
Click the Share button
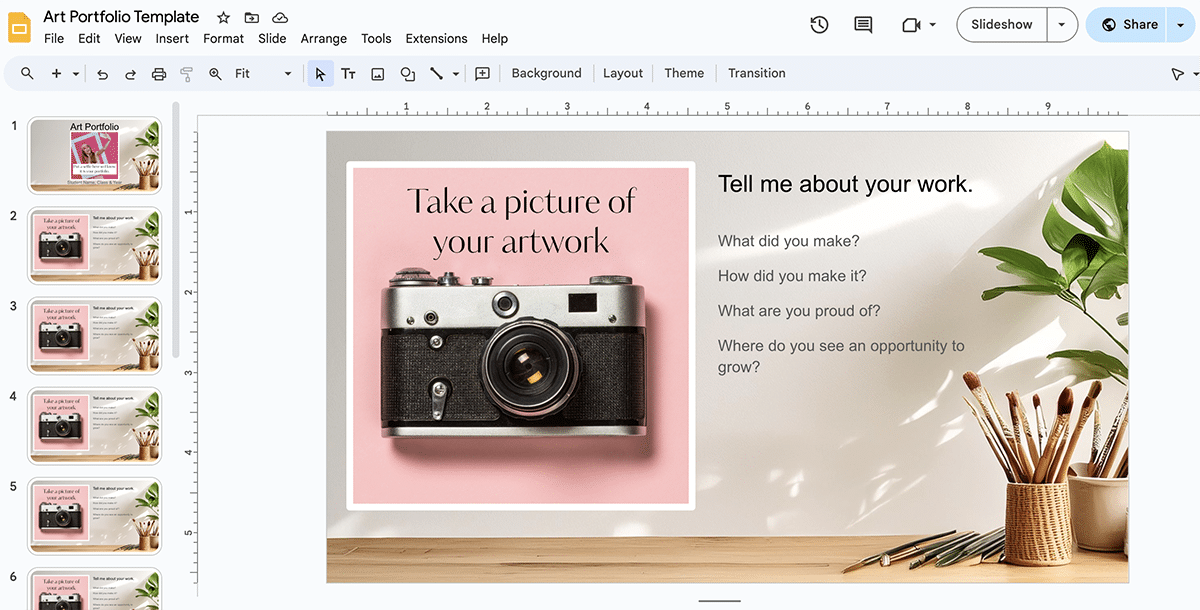point(1129,25)
